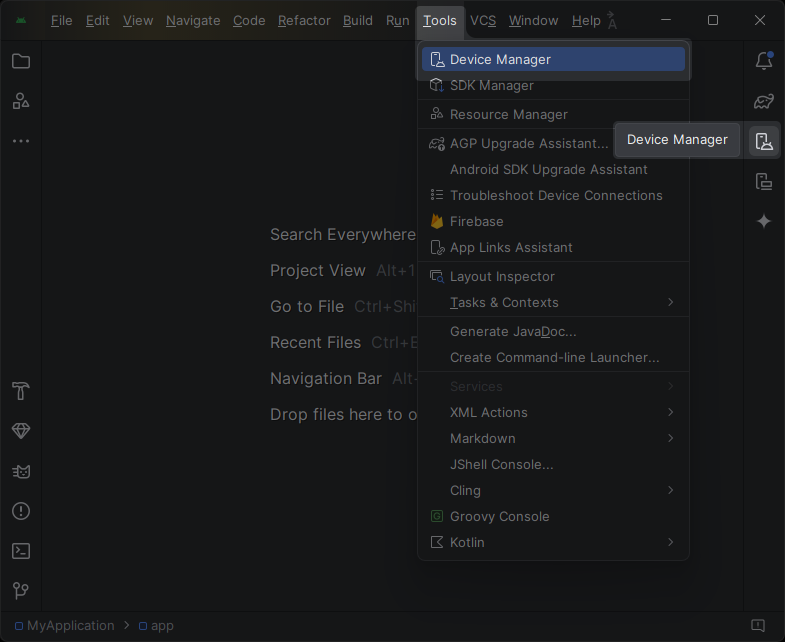Choose SDK Manager menu entry
The width and height of the screenshot is (785, 642).
553,85
